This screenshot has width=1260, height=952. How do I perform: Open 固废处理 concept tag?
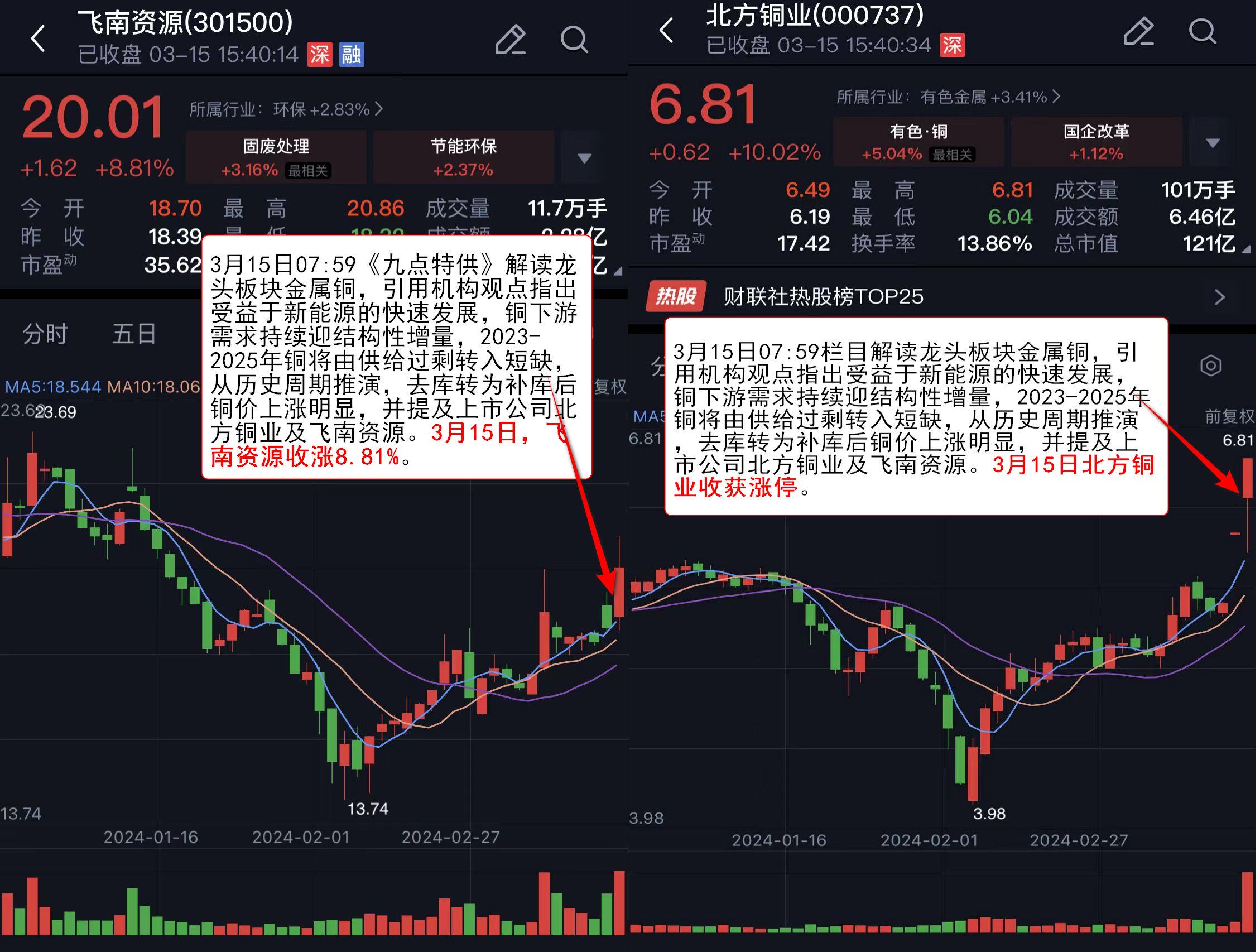pos(276,157)
